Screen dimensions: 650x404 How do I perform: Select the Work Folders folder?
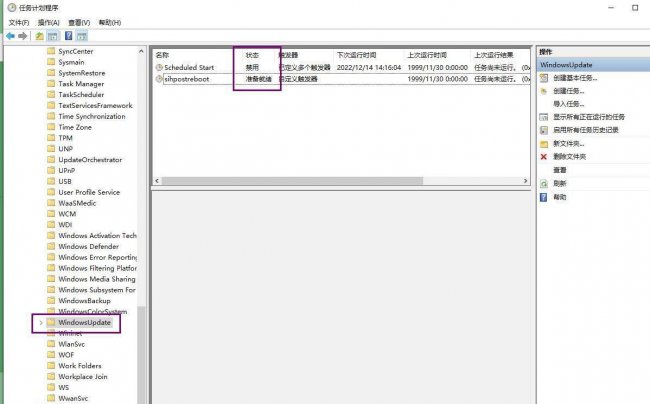[x=80, y=365]
